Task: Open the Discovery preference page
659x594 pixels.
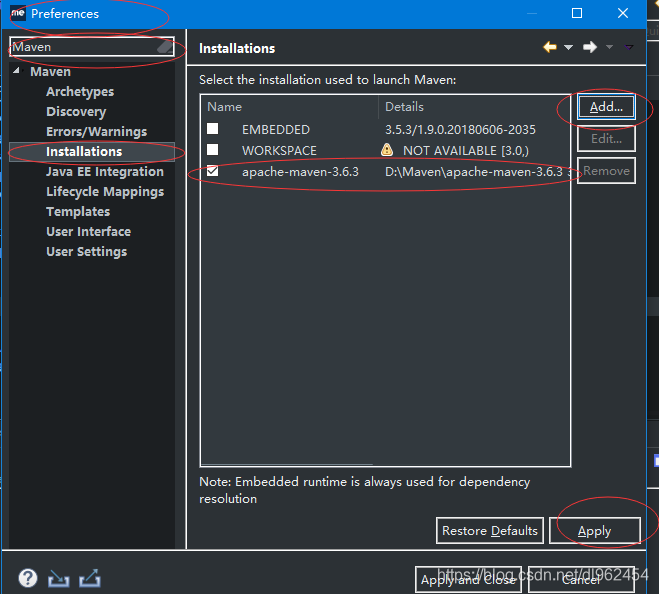Action: [x=76, y=111]
